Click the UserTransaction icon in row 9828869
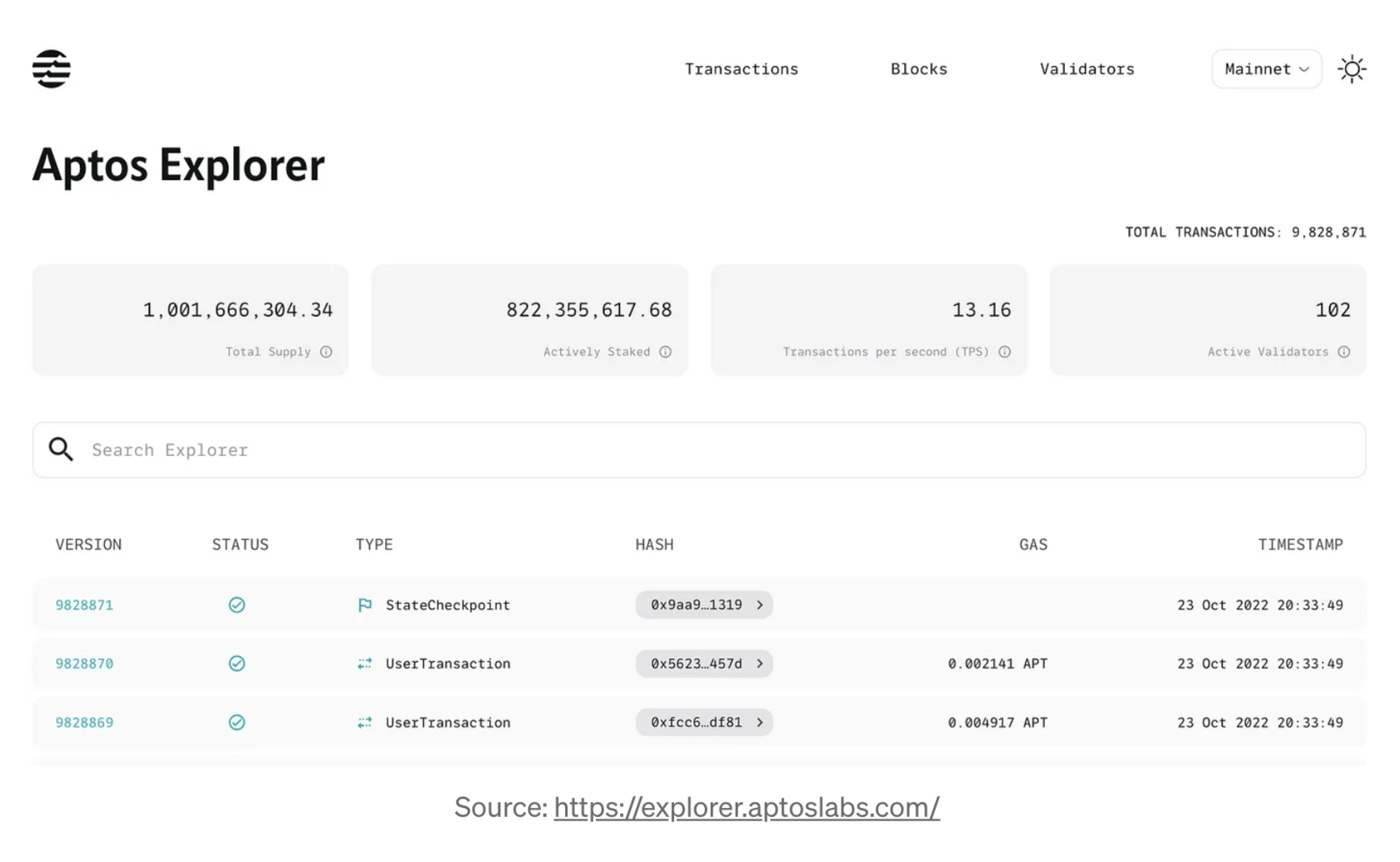 point(365,723)
